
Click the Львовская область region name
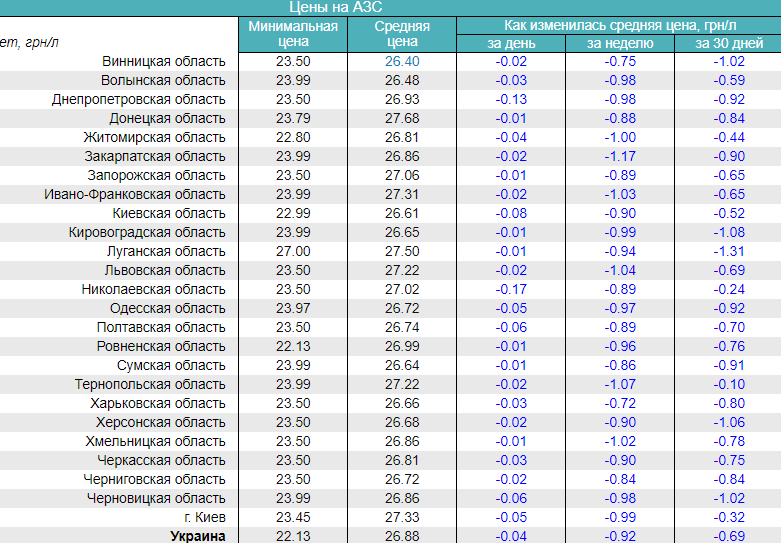point(165,270)
